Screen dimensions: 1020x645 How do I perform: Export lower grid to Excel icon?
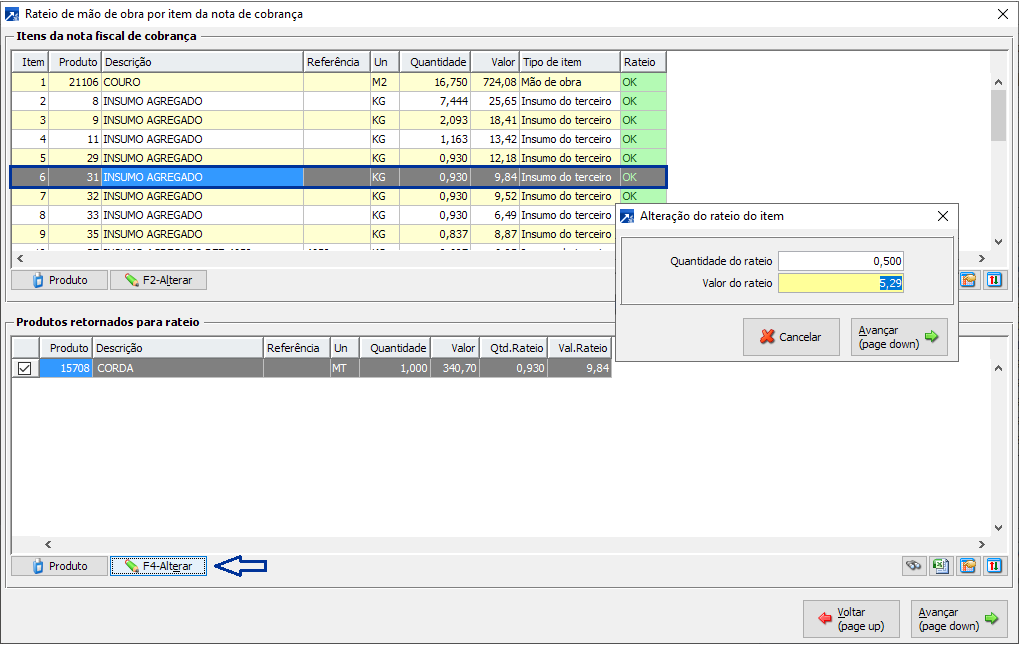pyautogui.click(x=941, y=566)
